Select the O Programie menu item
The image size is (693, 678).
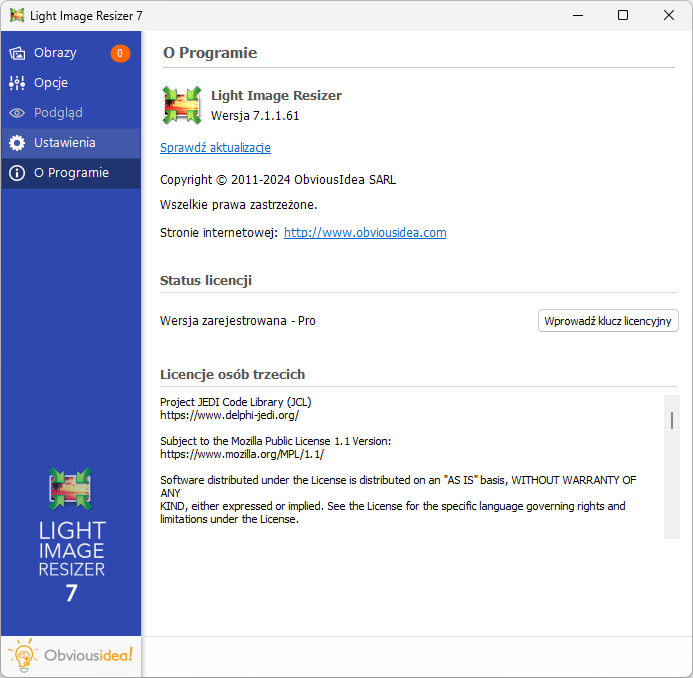coord(71,173)
